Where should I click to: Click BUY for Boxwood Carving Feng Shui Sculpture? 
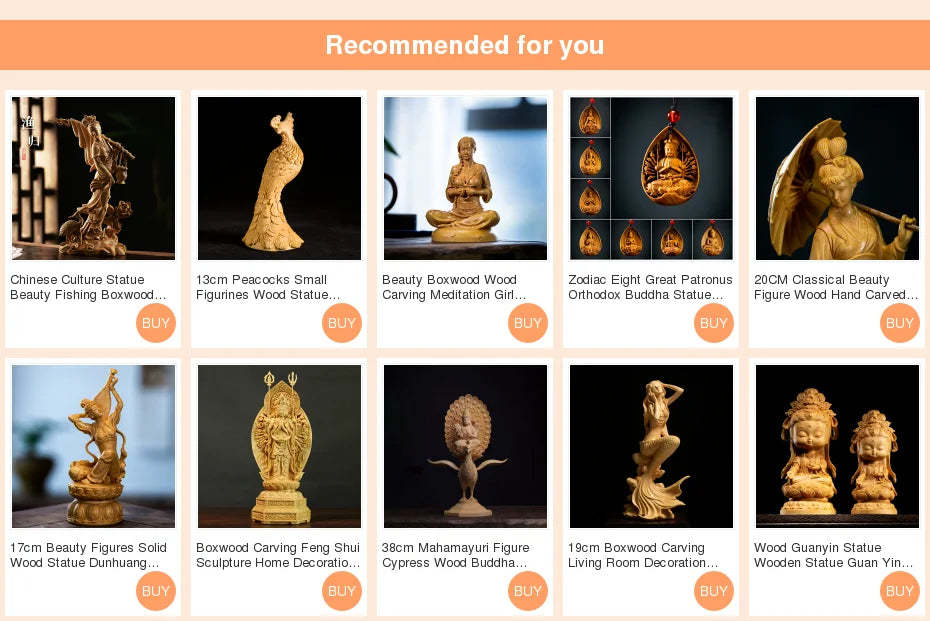[x=342, y=591]
